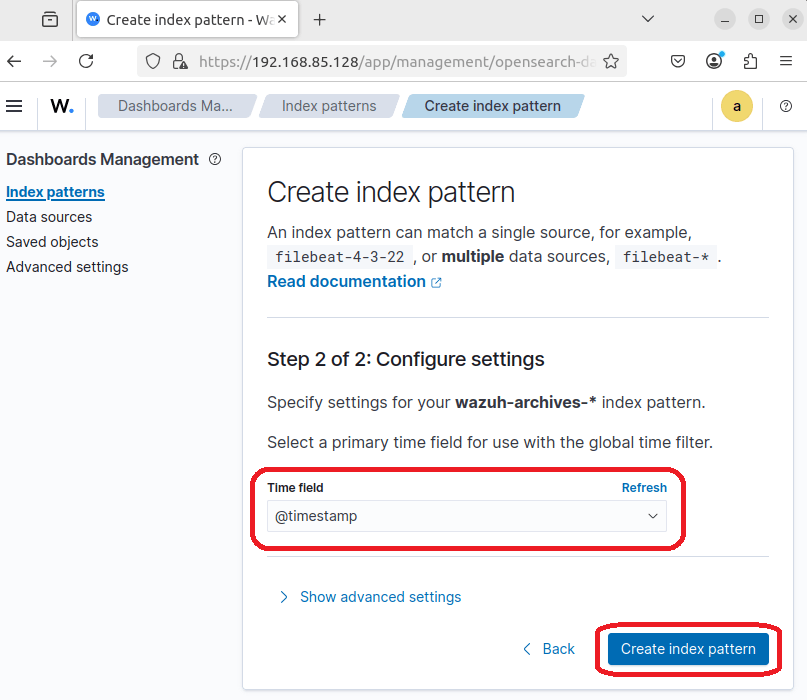Open Advanced settings in sidebar
This screenshot has width=807, height=700.
point(67,267)
